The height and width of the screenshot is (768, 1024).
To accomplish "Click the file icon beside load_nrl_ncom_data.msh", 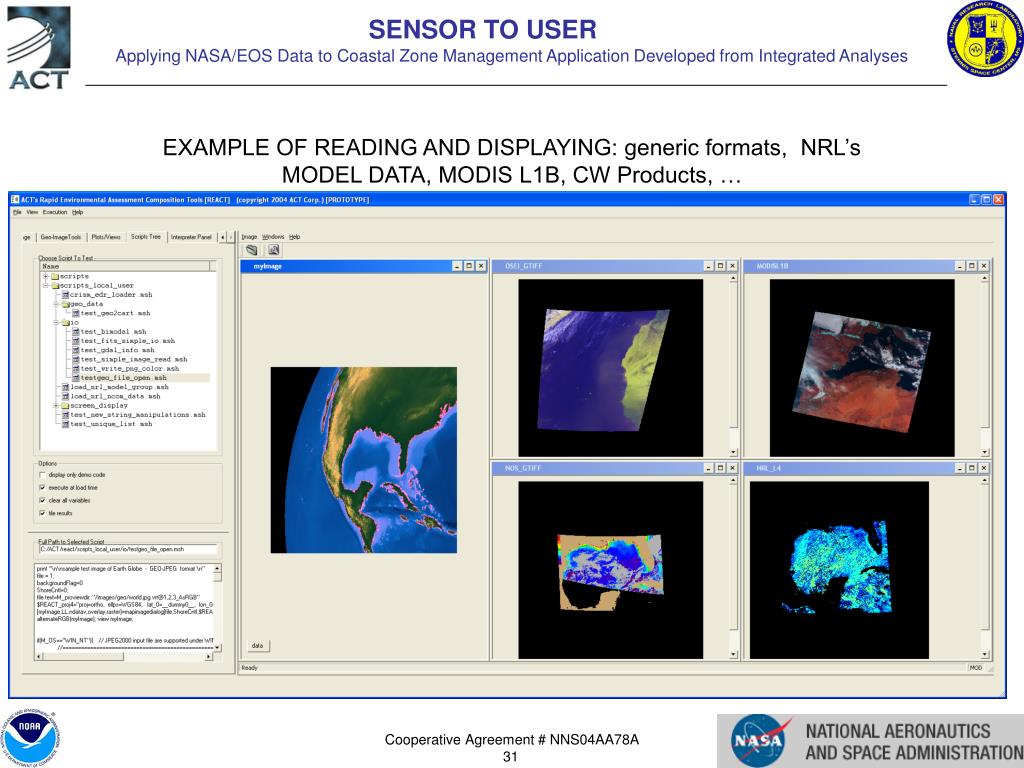I will pyautogui.click(x=65, y=396).
